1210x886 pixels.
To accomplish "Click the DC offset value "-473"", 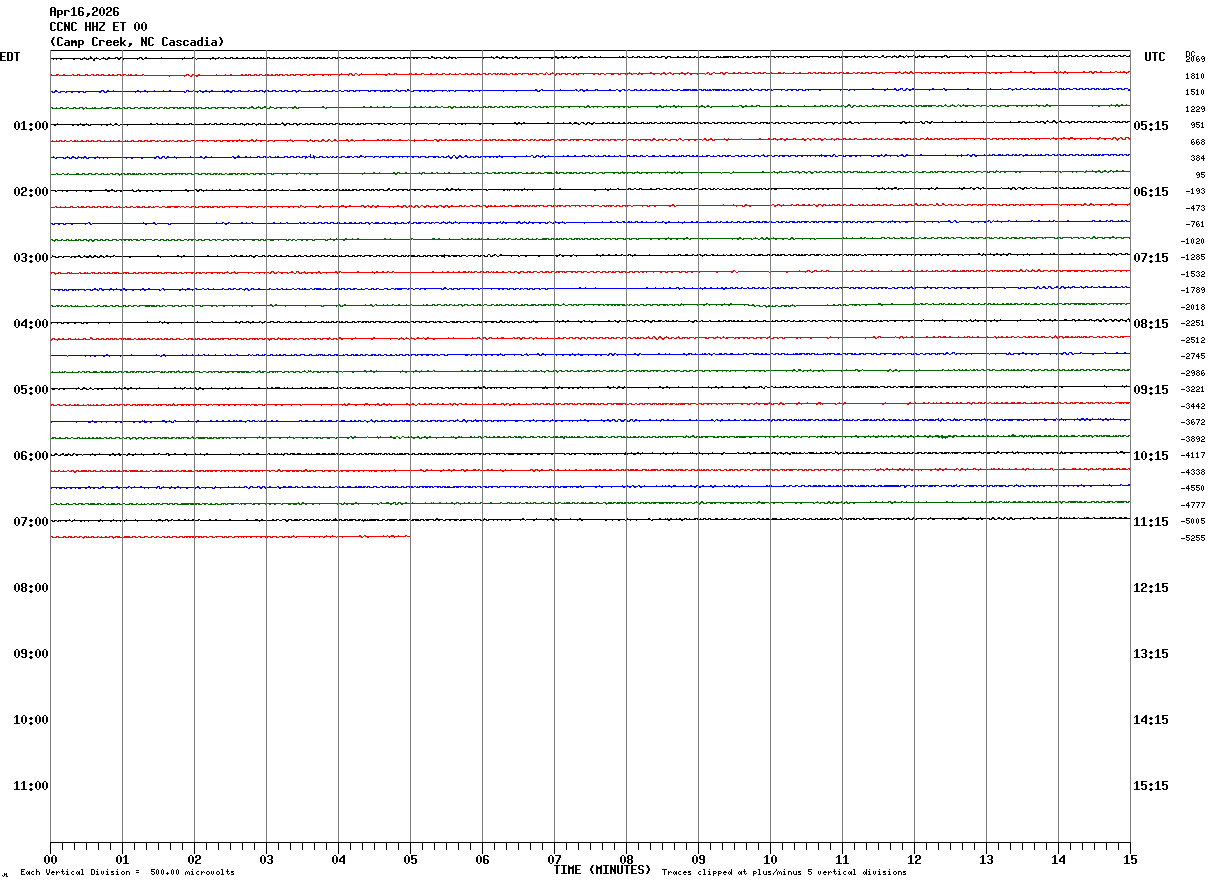I will point(1195,208).
